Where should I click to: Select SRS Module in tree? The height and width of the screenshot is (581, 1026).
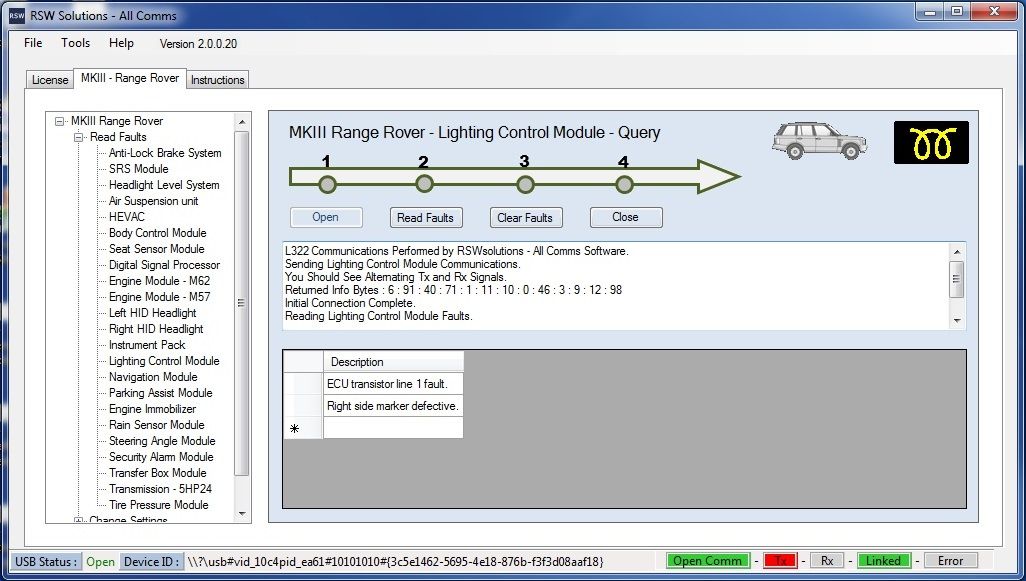click(x=139, y=169)
